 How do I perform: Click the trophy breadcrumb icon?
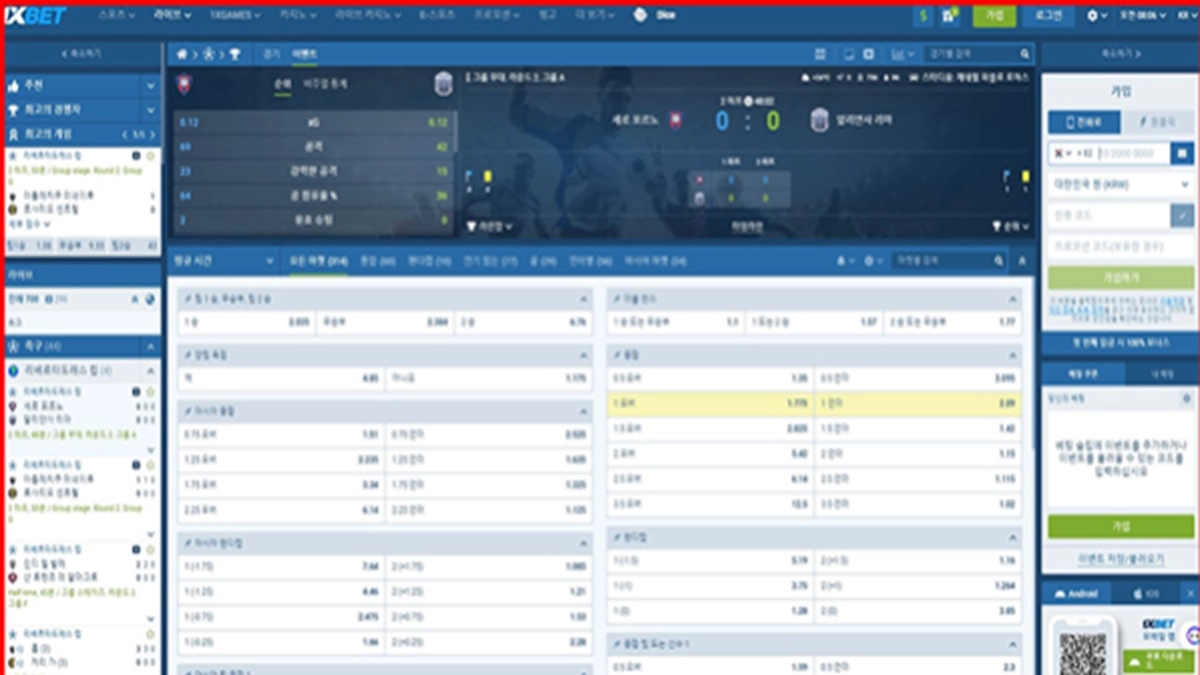coord(234,54)
